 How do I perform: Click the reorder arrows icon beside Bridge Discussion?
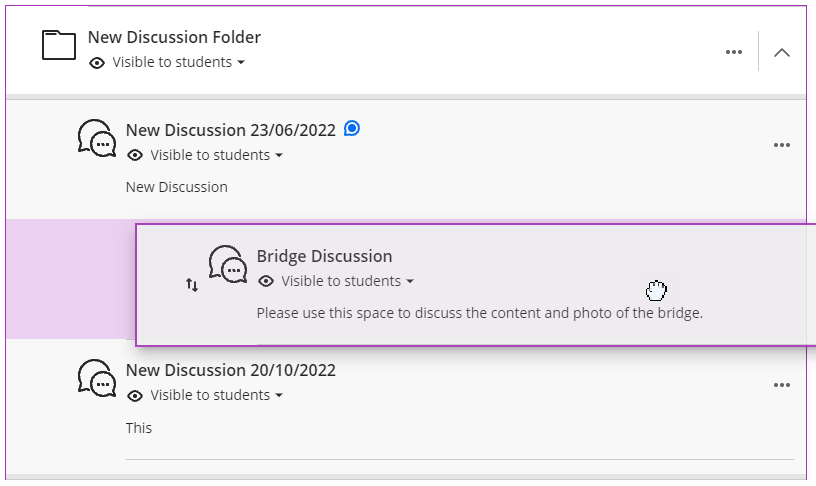pyautogui.click(x=192, y=285)
